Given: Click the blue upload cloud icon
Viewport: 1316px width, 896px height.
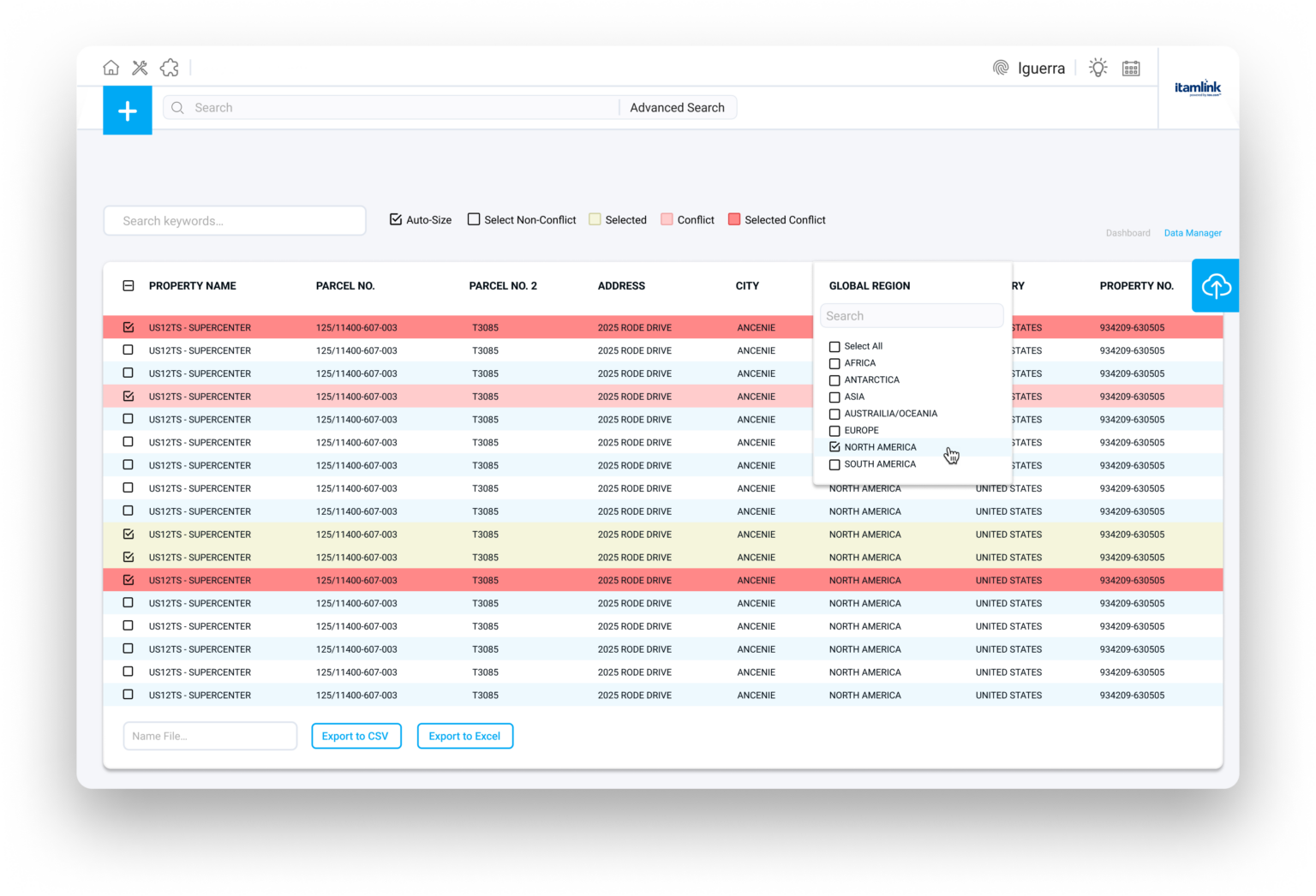Looking at the screenshot, I should (1216, 285).
